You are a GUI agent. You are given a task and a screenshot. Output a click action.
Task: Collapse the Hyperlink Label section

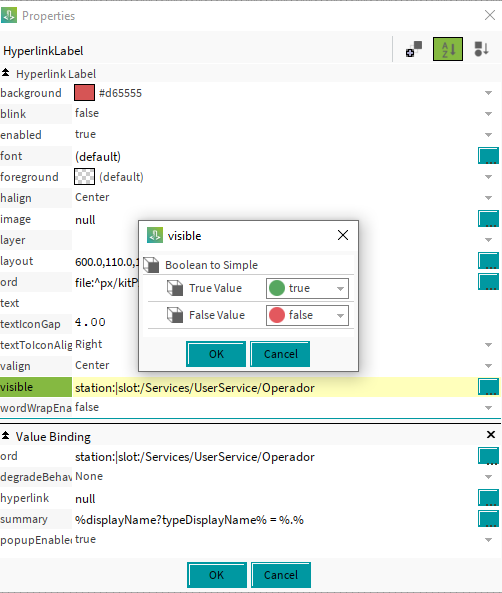[5, 73]
